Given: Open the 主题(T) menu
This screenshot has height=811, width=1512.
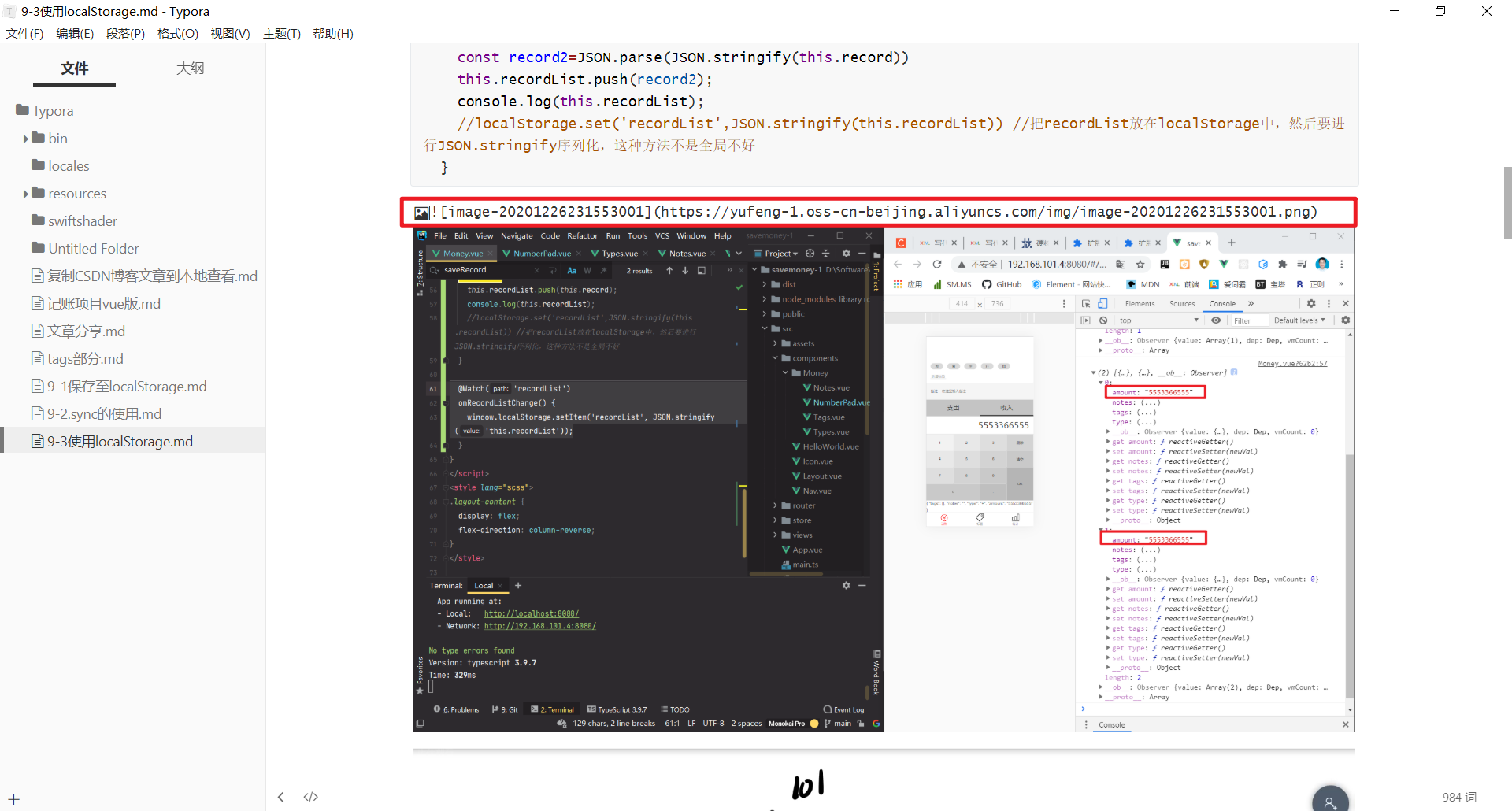Looking at the screenshot, I should pyautogui.click(x=282, y=34).
